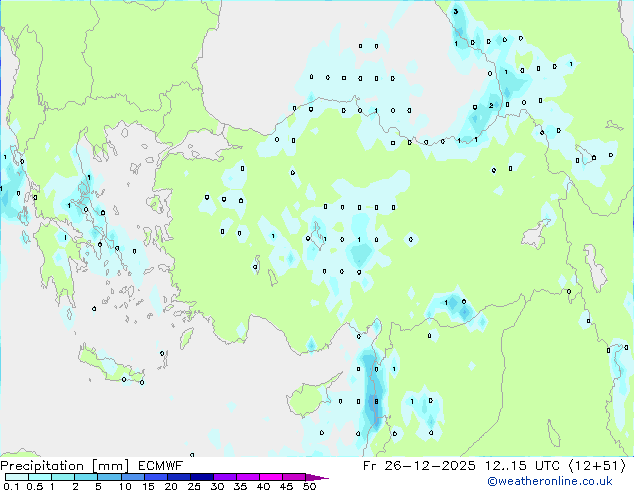Click the 1–2 mm legend color box
The height and width of the screenshot is (490, 634).
pyautogui.click(x=63, y=477)
